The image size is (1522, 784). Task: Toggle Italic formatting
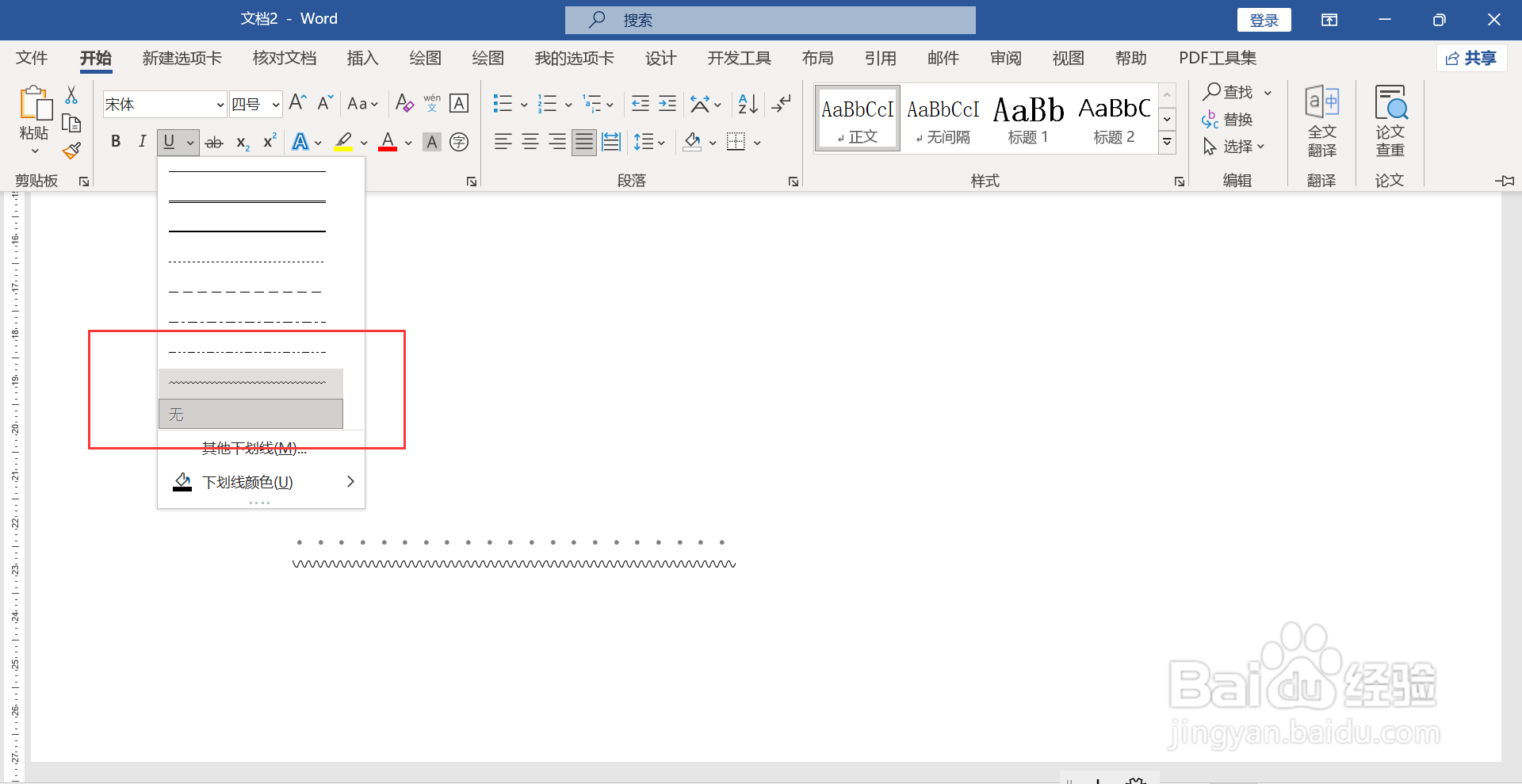[x=142, y=142]
